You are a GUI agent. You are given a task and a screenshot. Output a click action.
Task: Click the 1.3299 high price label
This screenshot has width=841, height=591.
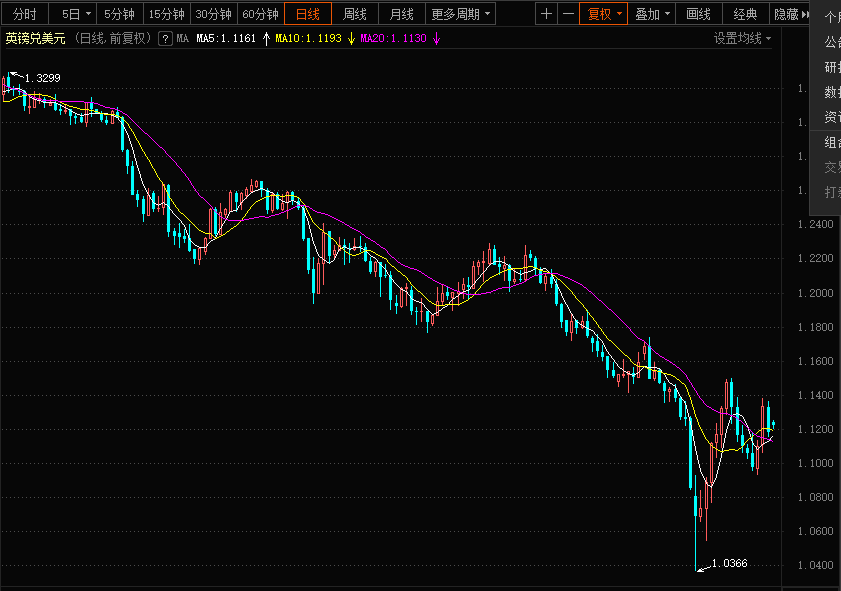point(43,78)
